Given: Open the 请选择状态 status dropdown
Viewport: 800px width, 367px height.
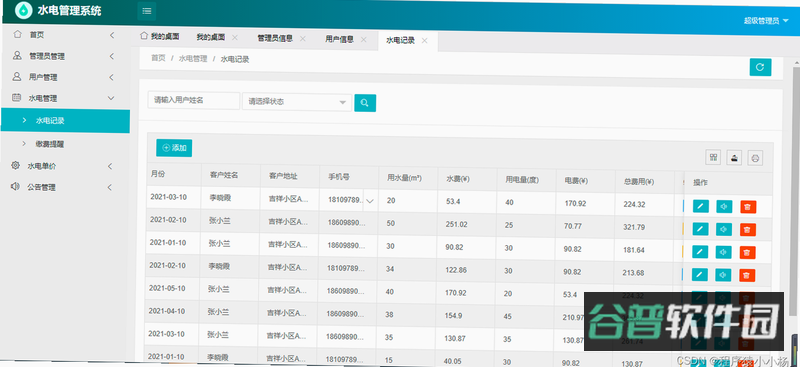Looking at the screenshot, I should point(297,102).
